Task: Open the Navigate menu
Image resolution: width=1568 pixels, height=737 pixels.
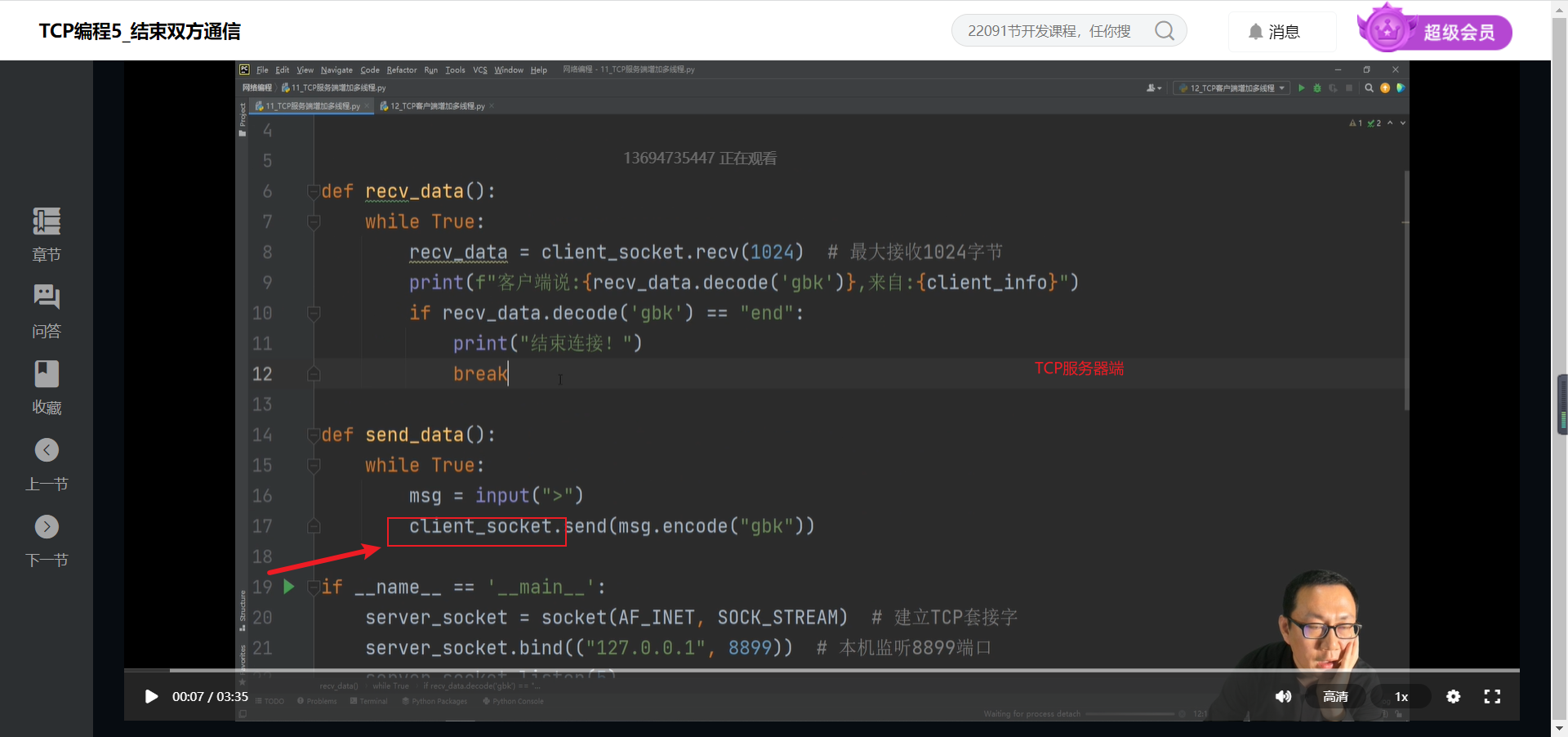Action: click(x=336, y=70)
